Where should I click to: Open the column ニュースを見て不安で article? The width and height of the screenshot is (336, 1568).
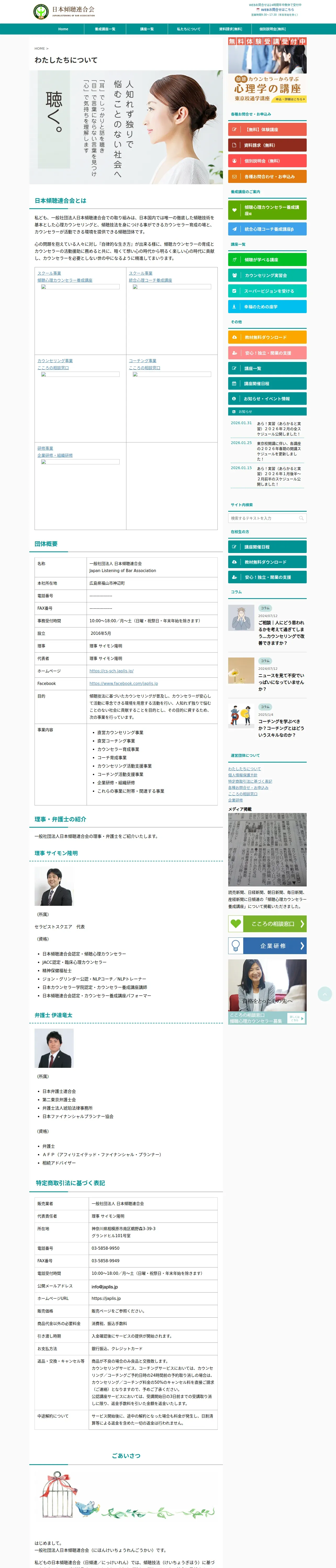(281, 682)
